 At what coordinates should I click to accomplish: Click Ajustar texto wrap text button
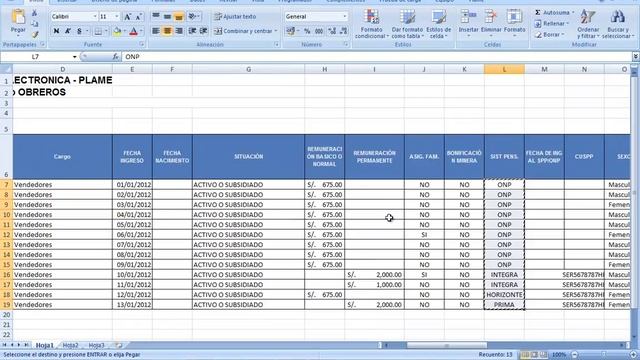tap(235, 17)
